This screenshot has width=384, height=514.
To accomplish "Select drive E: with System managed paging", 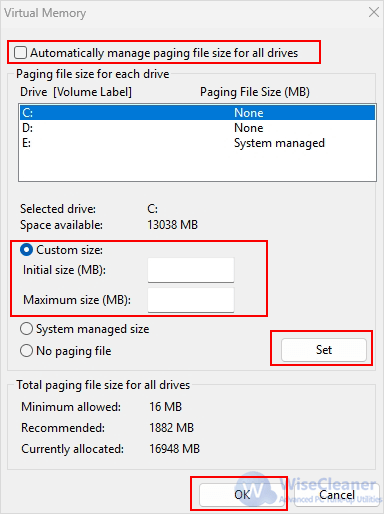I will point(197,143).
